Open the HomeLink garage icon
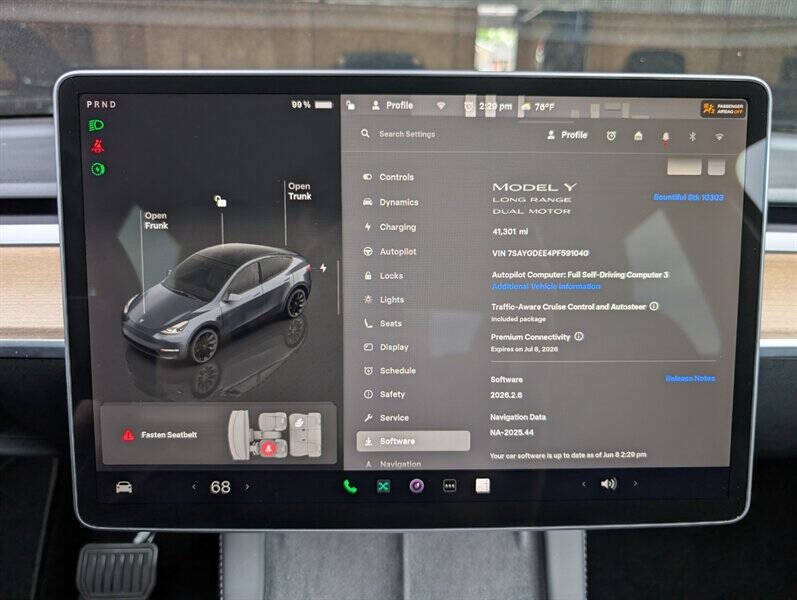The image size is (797, 600). coord(638,136)
